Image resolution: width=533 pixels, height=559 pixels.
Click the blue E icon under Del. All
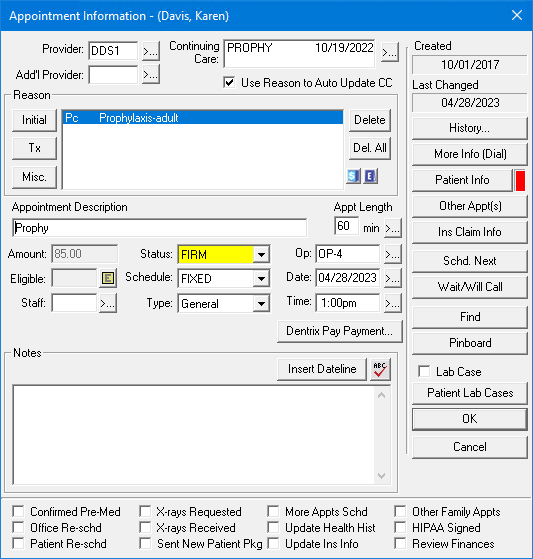click(x=370, y=176)
